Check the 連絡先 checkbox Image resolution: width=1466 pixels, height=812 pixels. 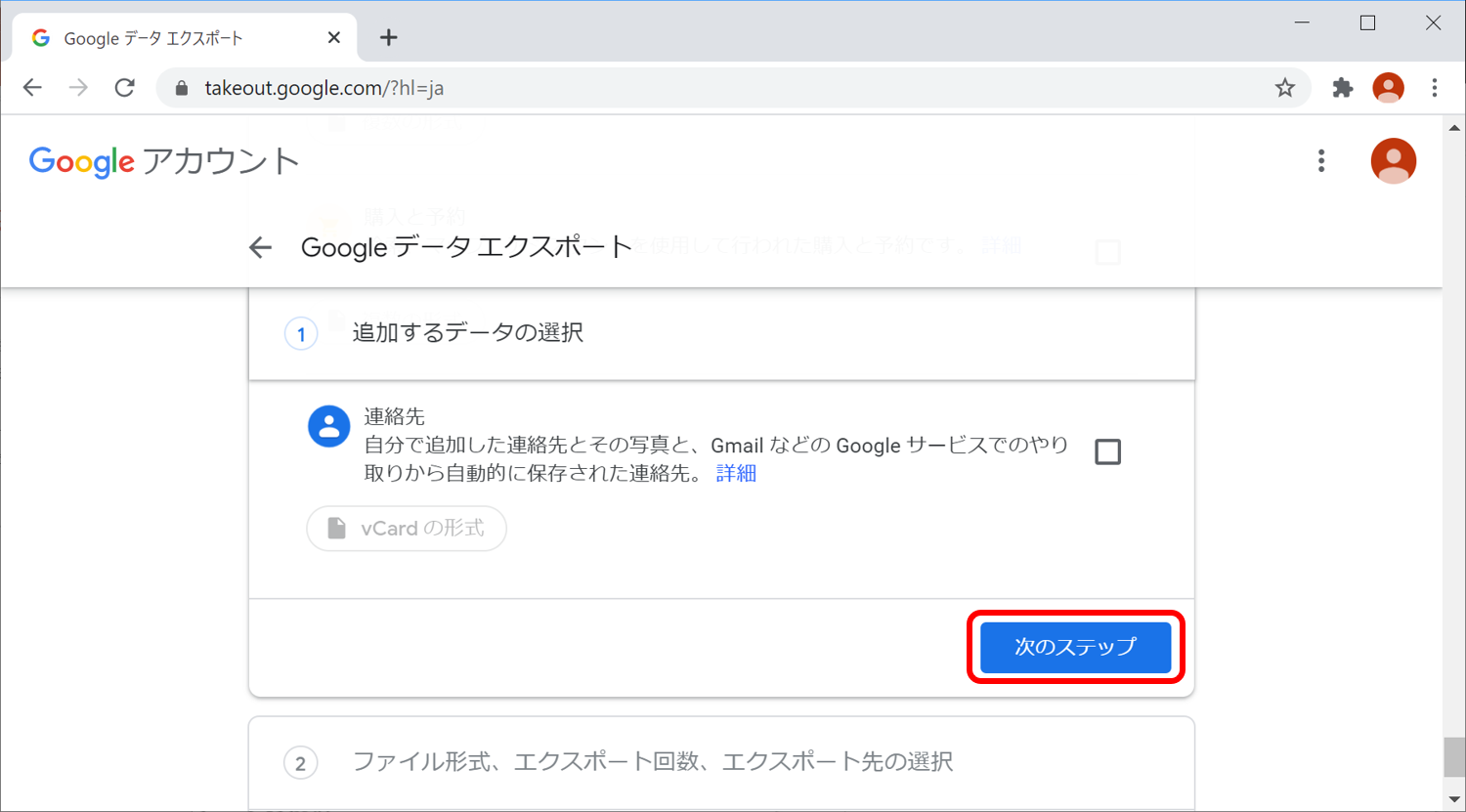pos(1107,451)
